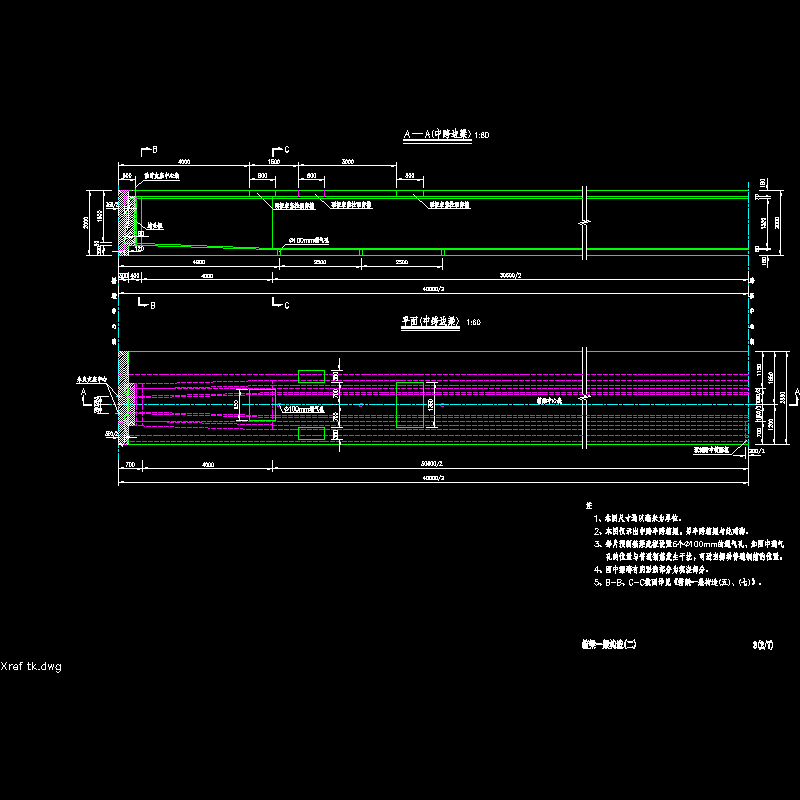Click the 1:60 scale beside the plan title

coord(473,322)
